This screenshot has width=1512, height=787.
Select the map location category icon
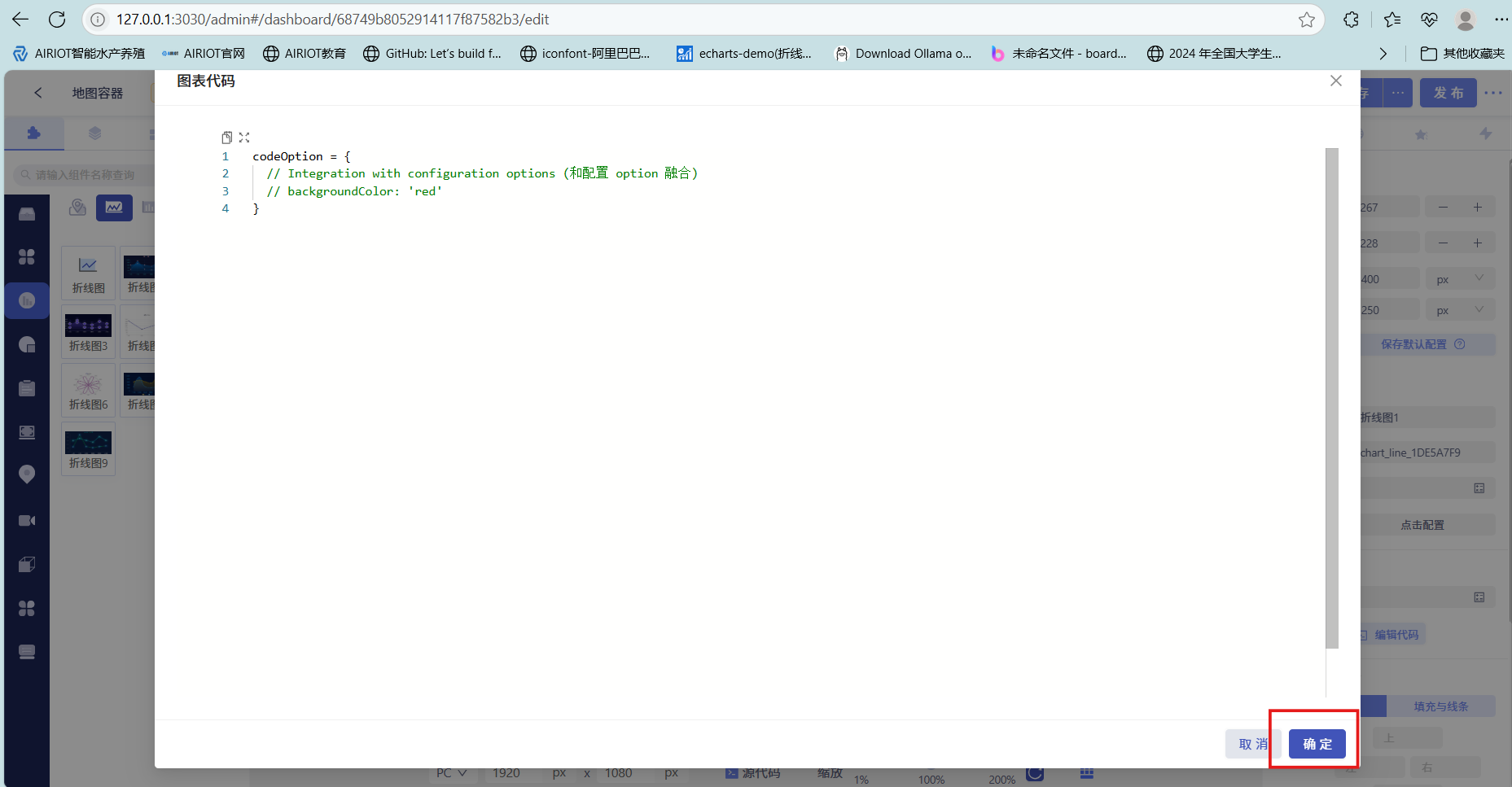pyautogui.click(x=77, y=208)
